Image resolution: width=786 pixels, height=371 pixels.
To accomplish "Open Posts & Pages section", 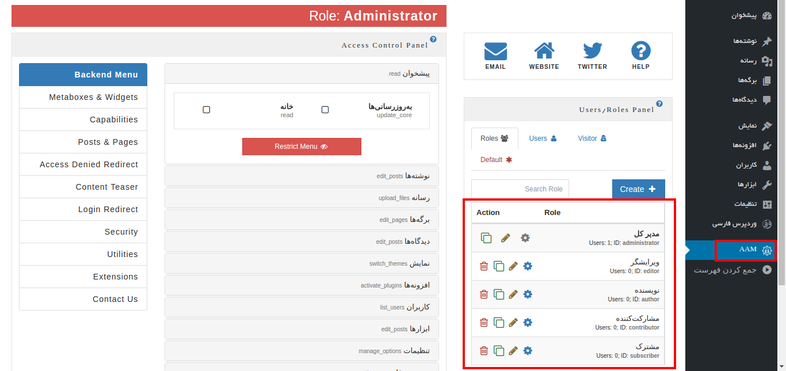I will pos(83,142).
